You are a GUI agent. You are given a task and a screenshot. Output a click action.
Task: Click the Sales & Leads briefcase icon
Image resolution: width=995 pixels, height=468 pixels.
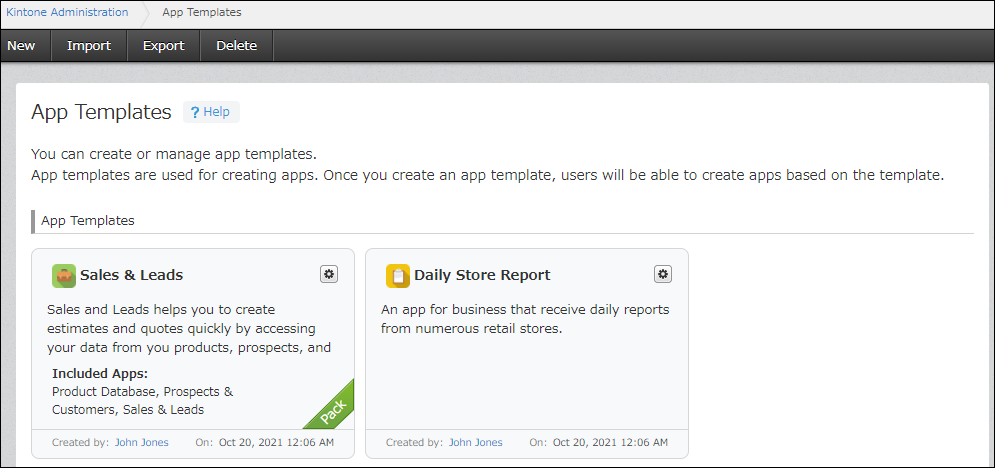tap(64, 275)
